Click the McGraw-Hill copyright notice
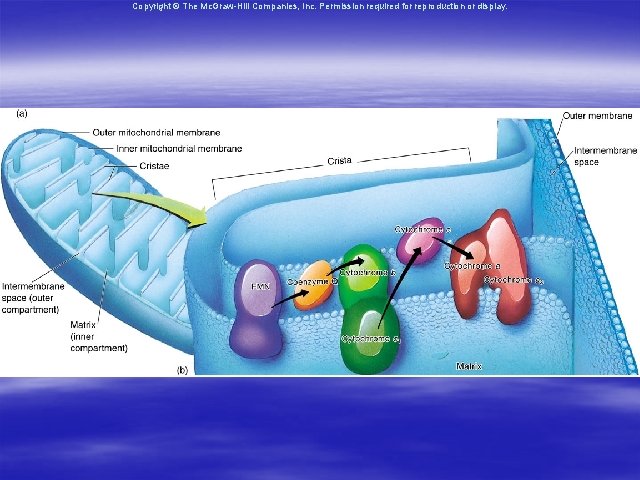The image size is (640, 480). [320, 7]
